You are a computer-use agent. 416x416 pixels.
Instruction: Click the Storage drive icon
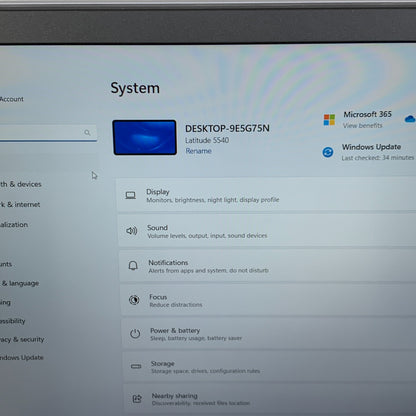click(136, 366)
